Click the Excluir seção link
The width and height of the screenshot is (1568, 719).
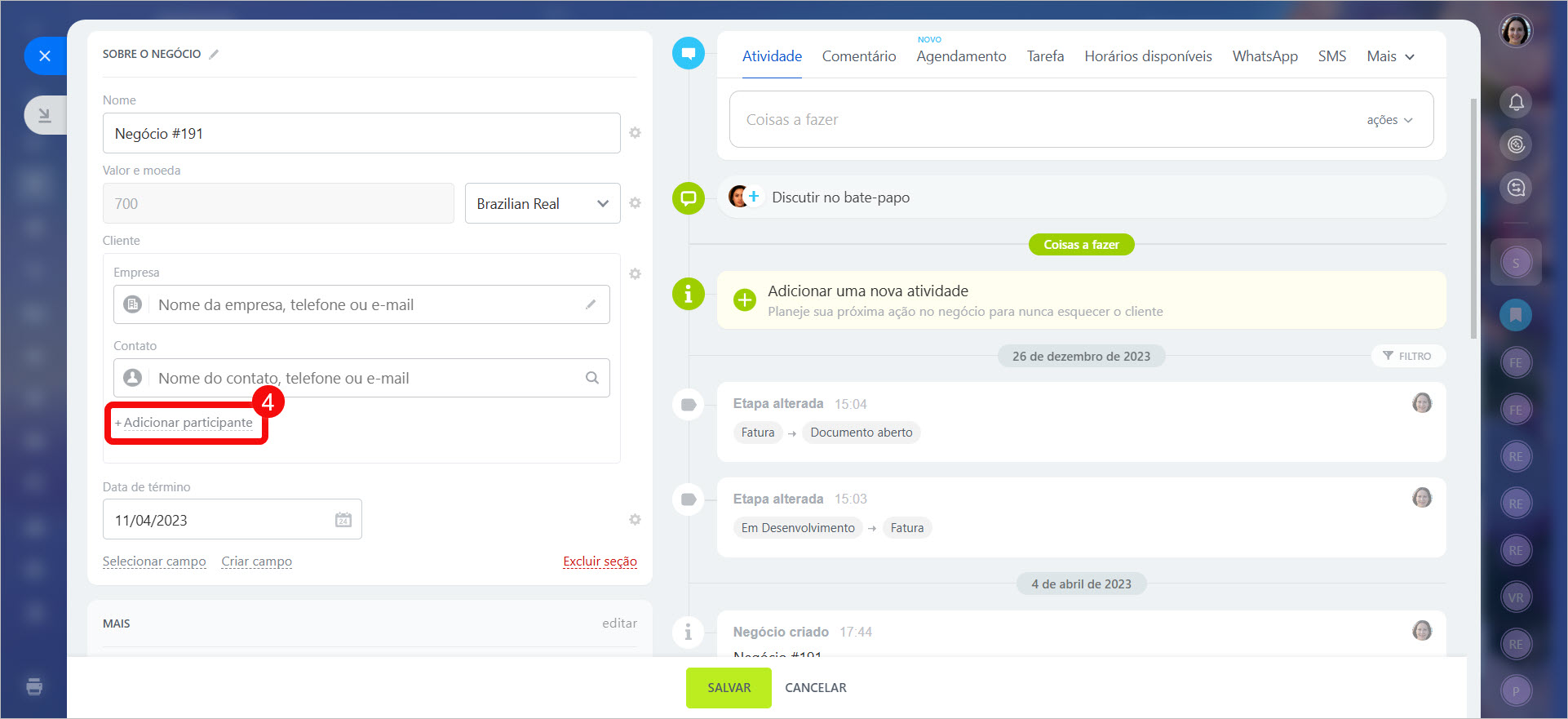(600, 561)
